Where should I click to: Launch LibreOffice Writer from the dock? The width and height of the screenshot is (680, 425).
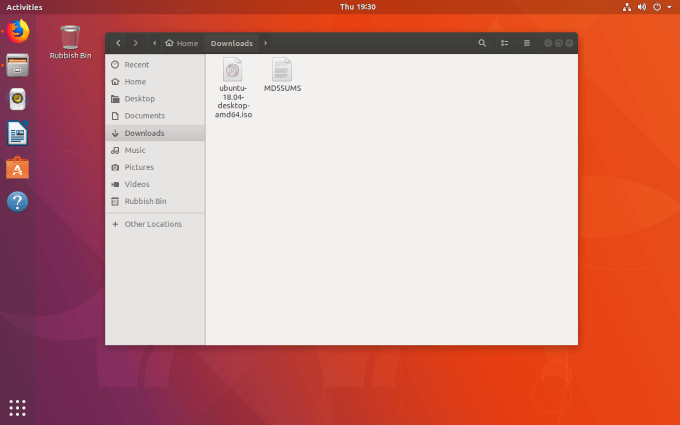[x=18, y=133]
